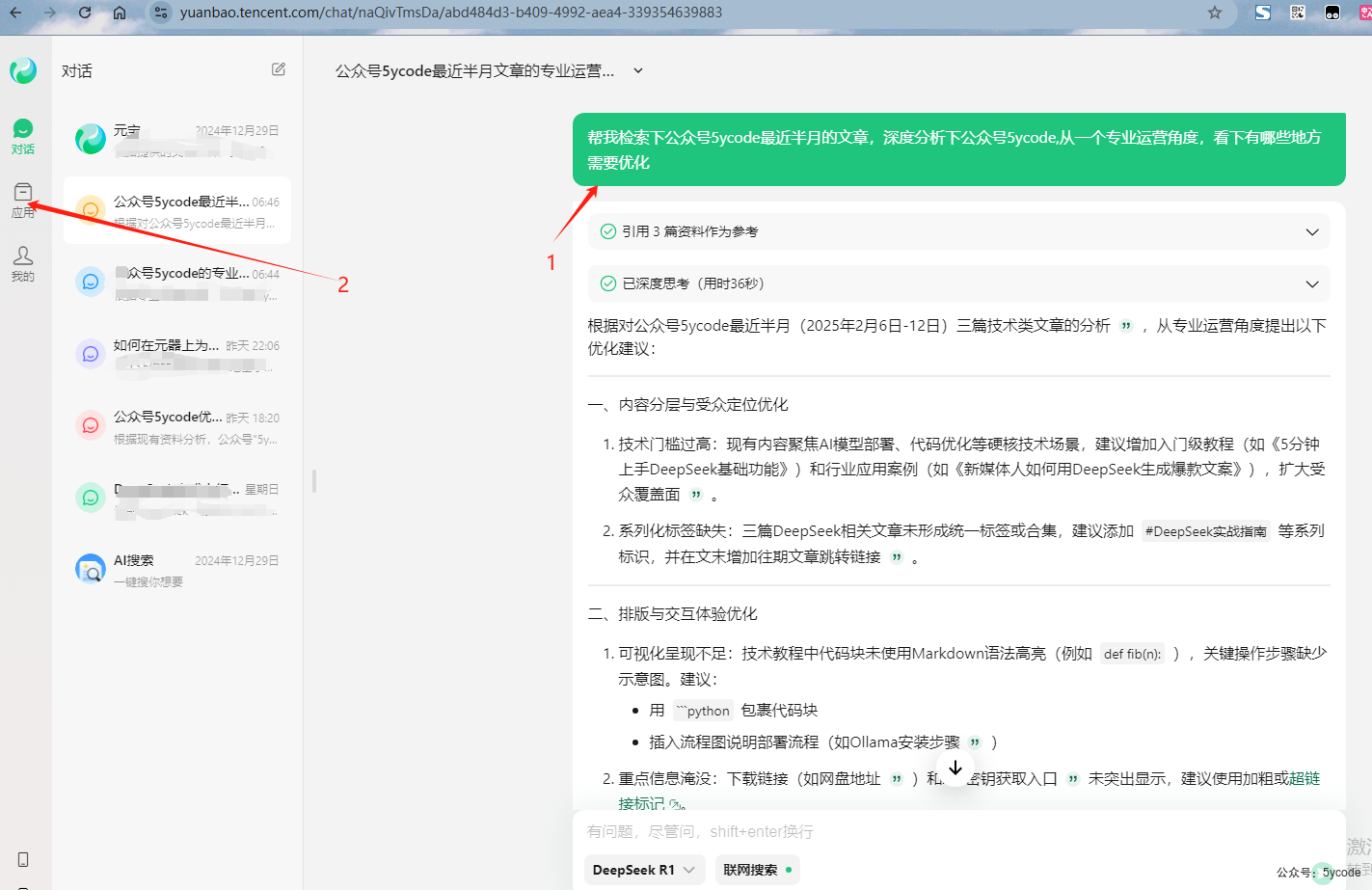Screen dimensions: 1372x890
Task: Click the AI搜索 magnifier avatar icon
Action: [91, 569]
